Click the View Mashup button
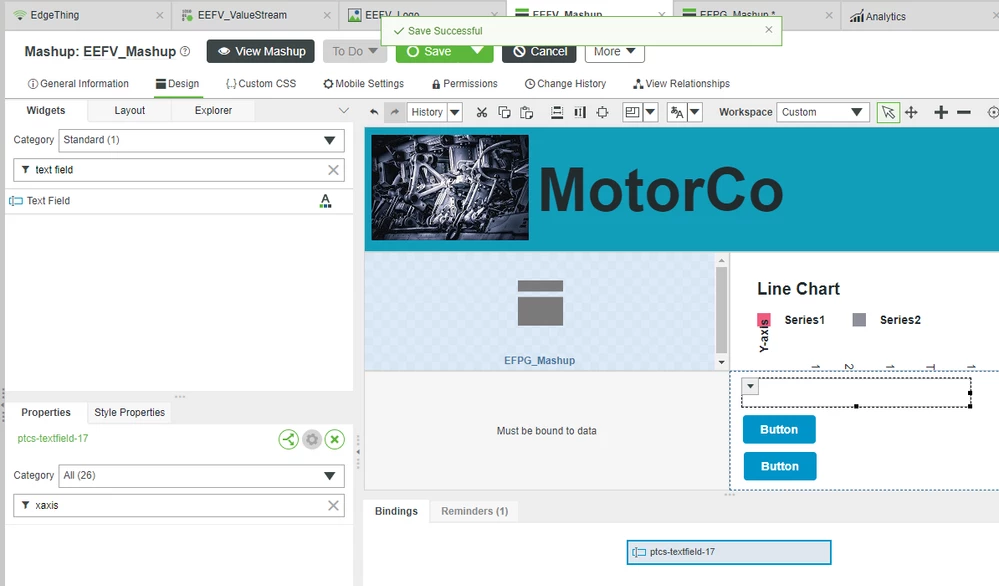Screen dimensions: 999x586 (x=261, y=51)
